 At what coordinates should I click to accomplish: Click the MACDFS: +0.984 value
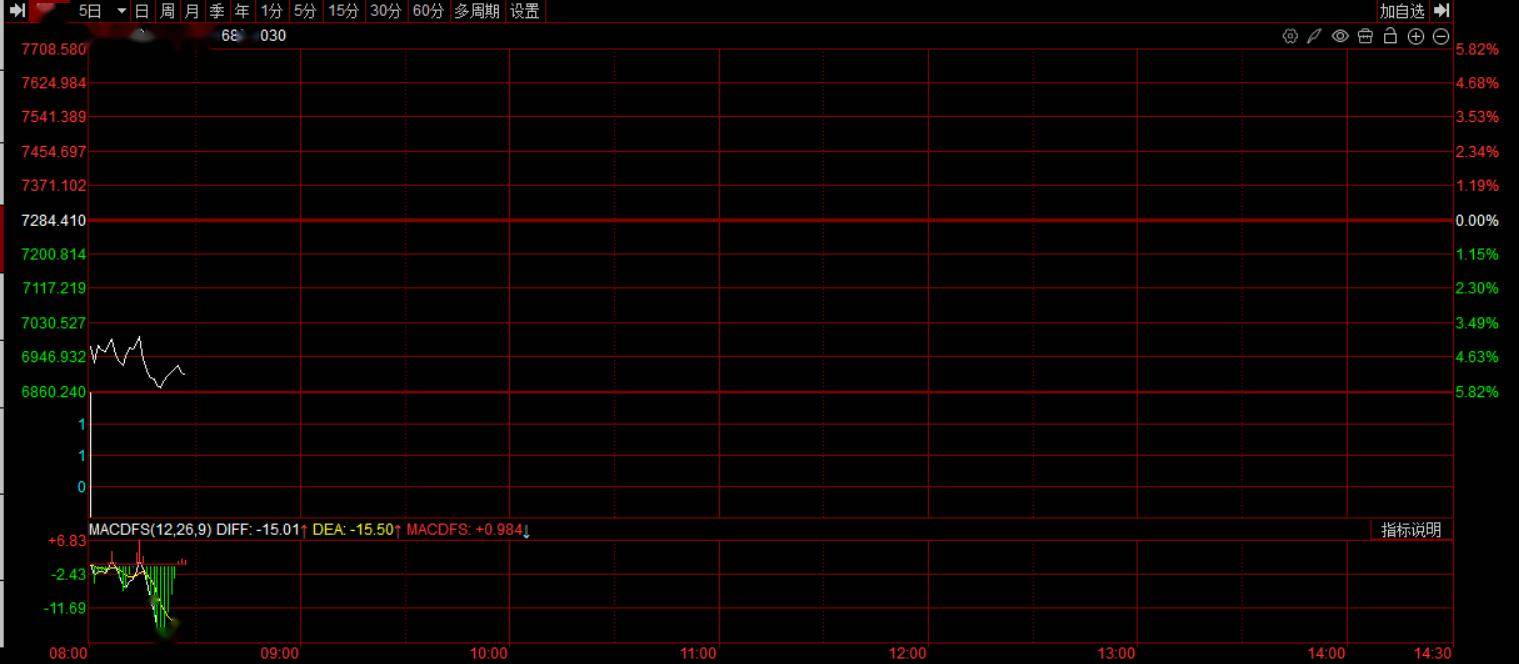click(464, 529)
